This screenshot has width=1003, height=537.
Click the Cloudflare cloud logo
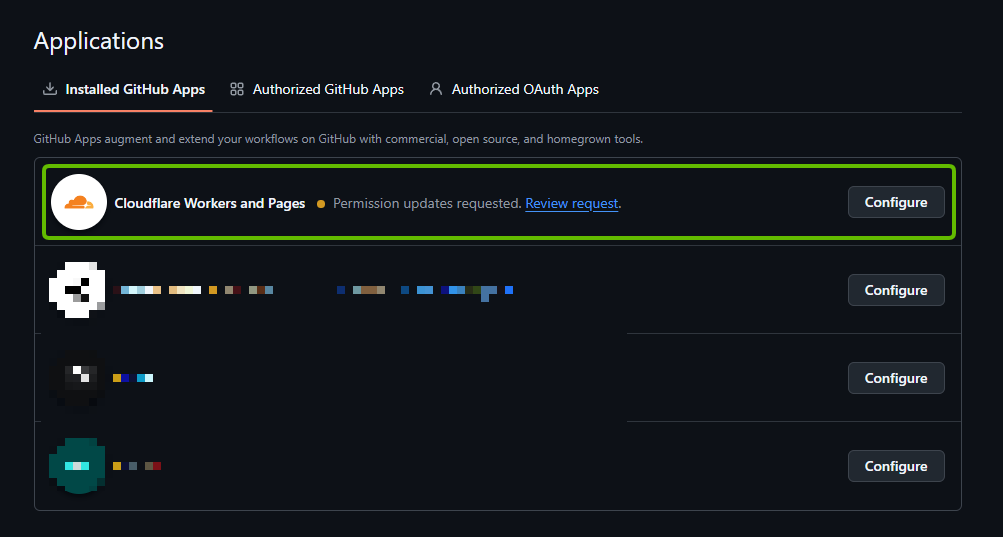point(79,202)
